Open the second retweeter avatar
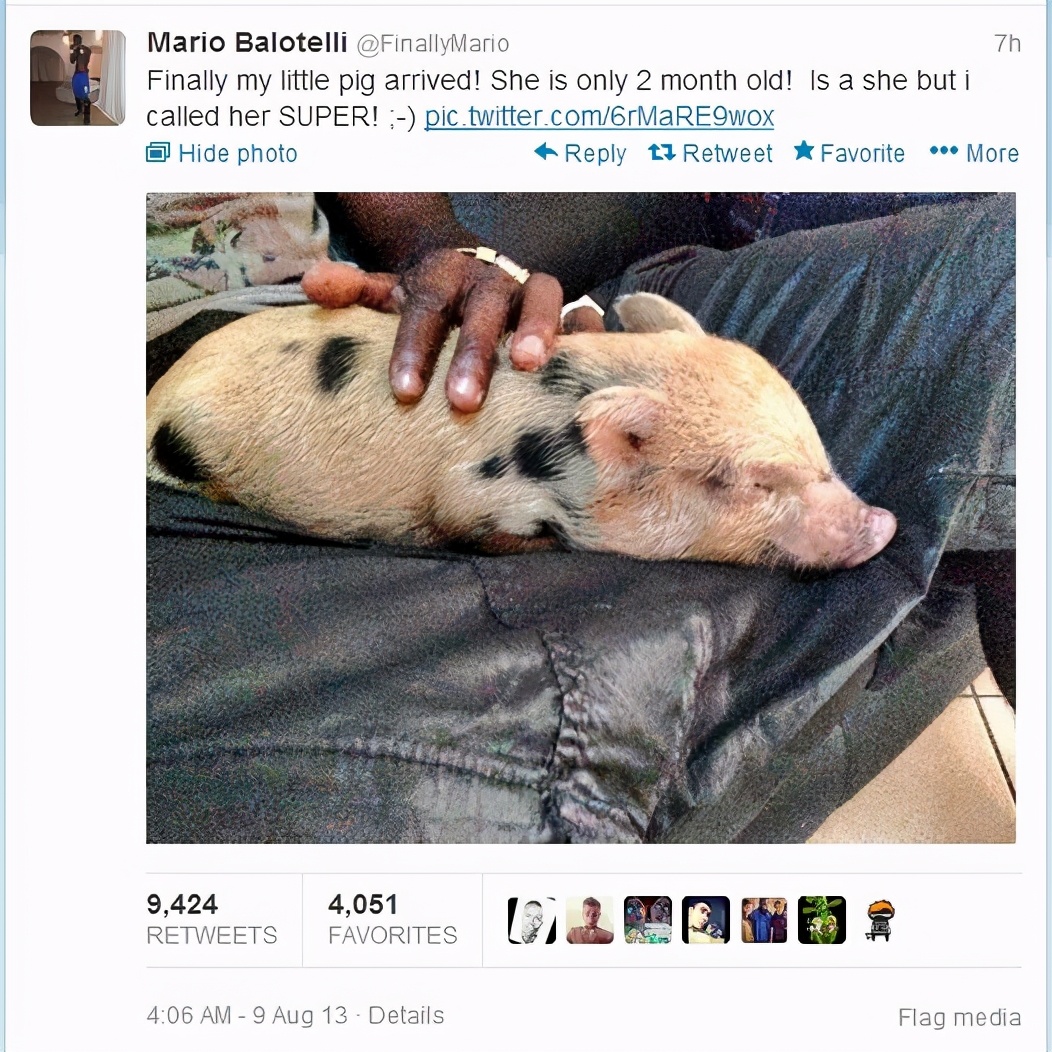Viewport: 1052px width, 1052px height. click(590, 920)
